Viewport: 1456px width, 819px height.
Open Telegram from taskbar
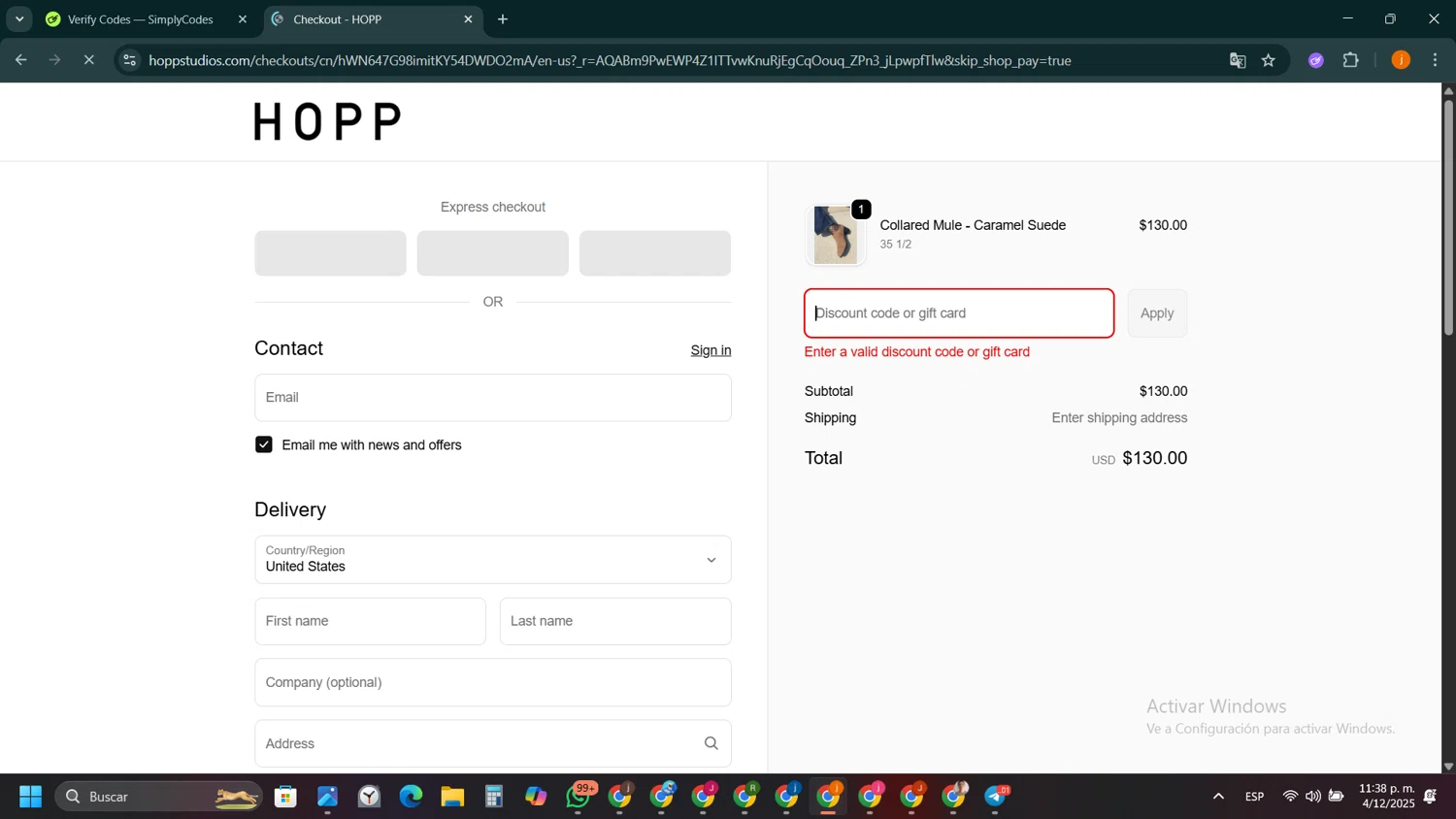click(x=996, y=797)
